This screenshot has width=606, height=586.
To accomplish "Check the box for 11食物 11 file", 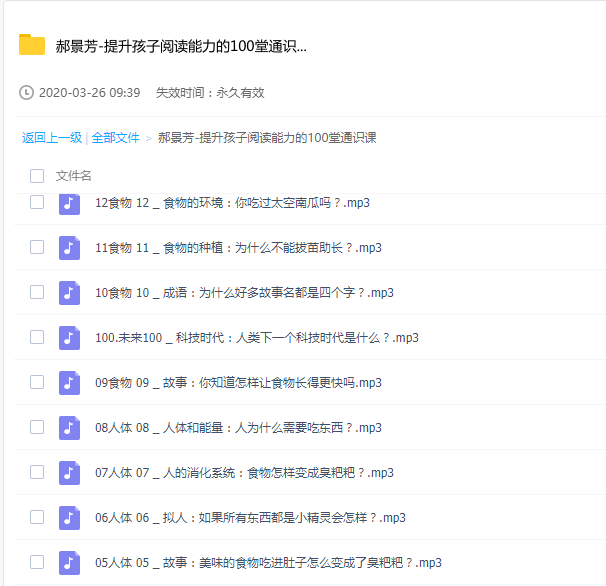I will [x=37, y=247].
